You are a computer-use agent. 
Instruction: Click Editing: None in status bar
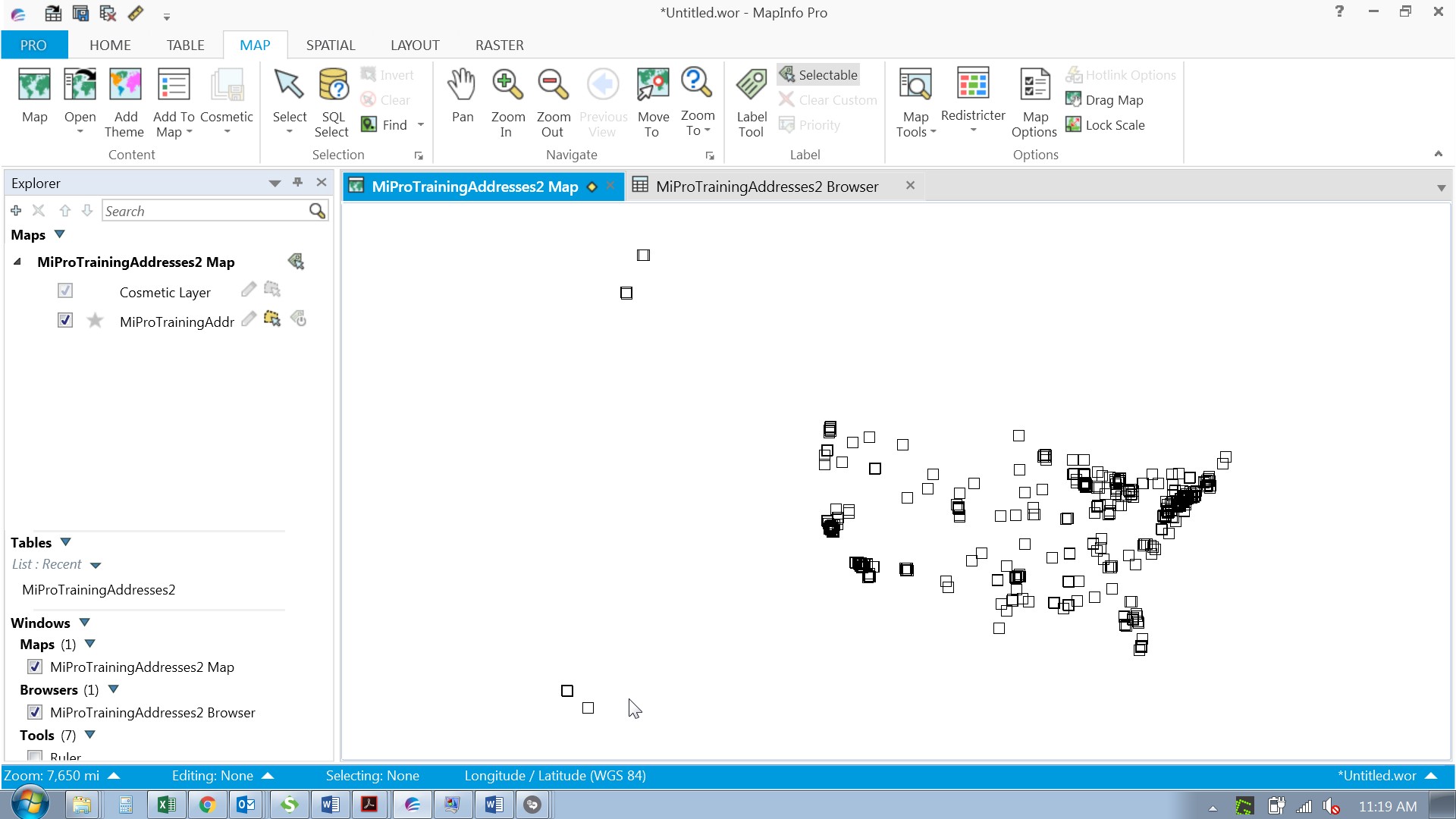tap(222, 776)
